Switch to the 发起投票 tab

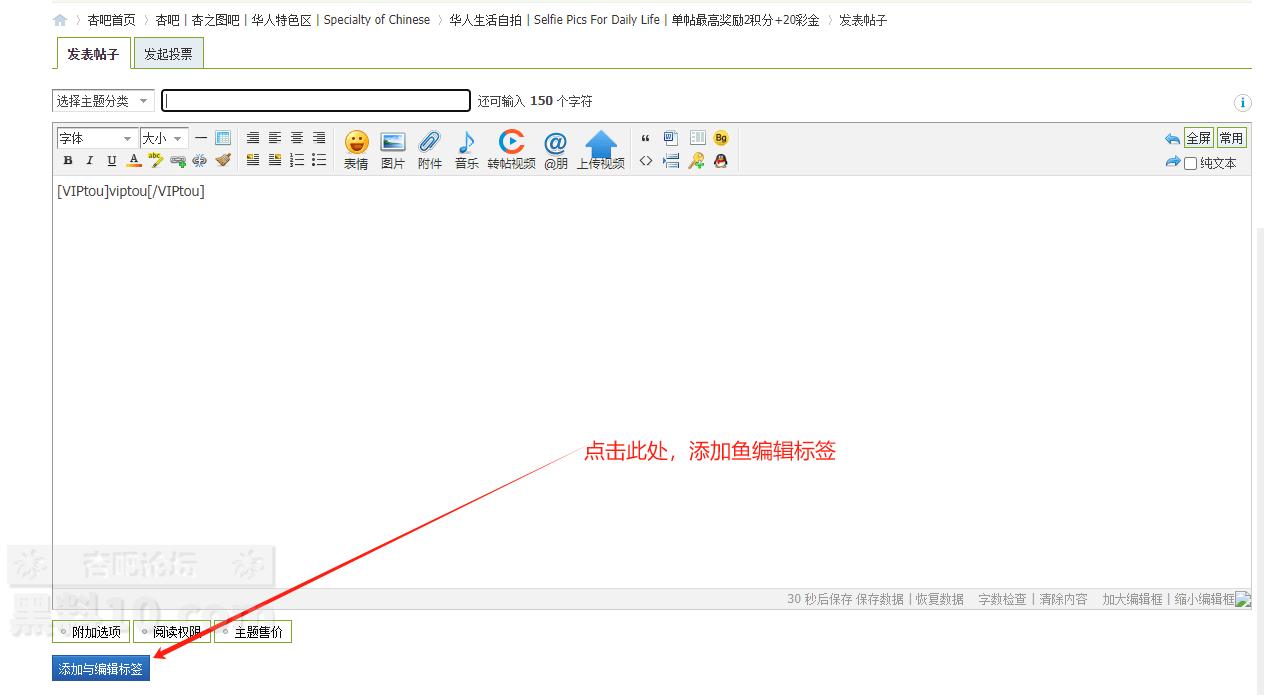(x=168, y=55)
